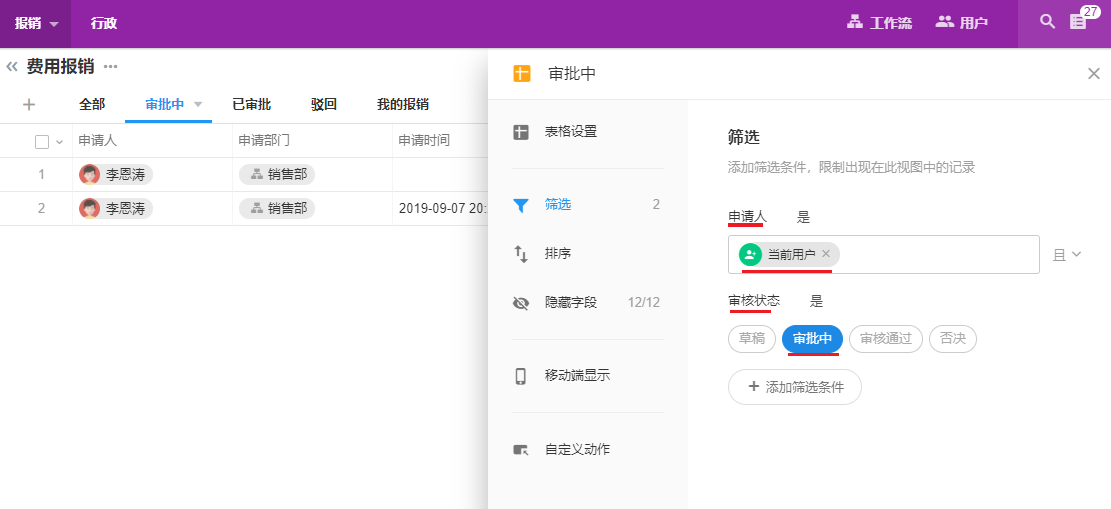
Task: Collapse sidebar with double chevron icon
Action: pyautogui.click(x=12, y=67)
